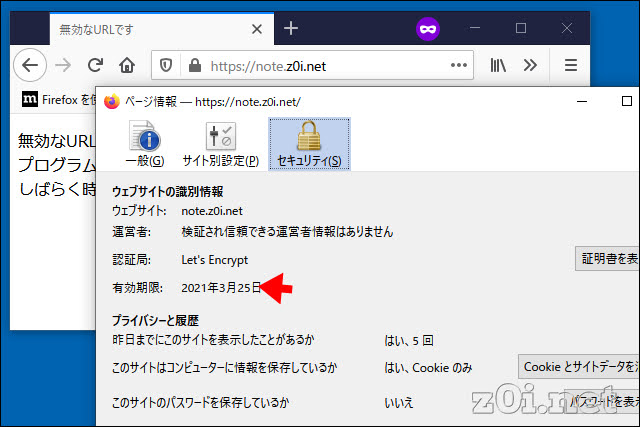Click the プライバシーと履歴 heading
The height and width of the screenshot is (427, 640).
coord(155,320)
